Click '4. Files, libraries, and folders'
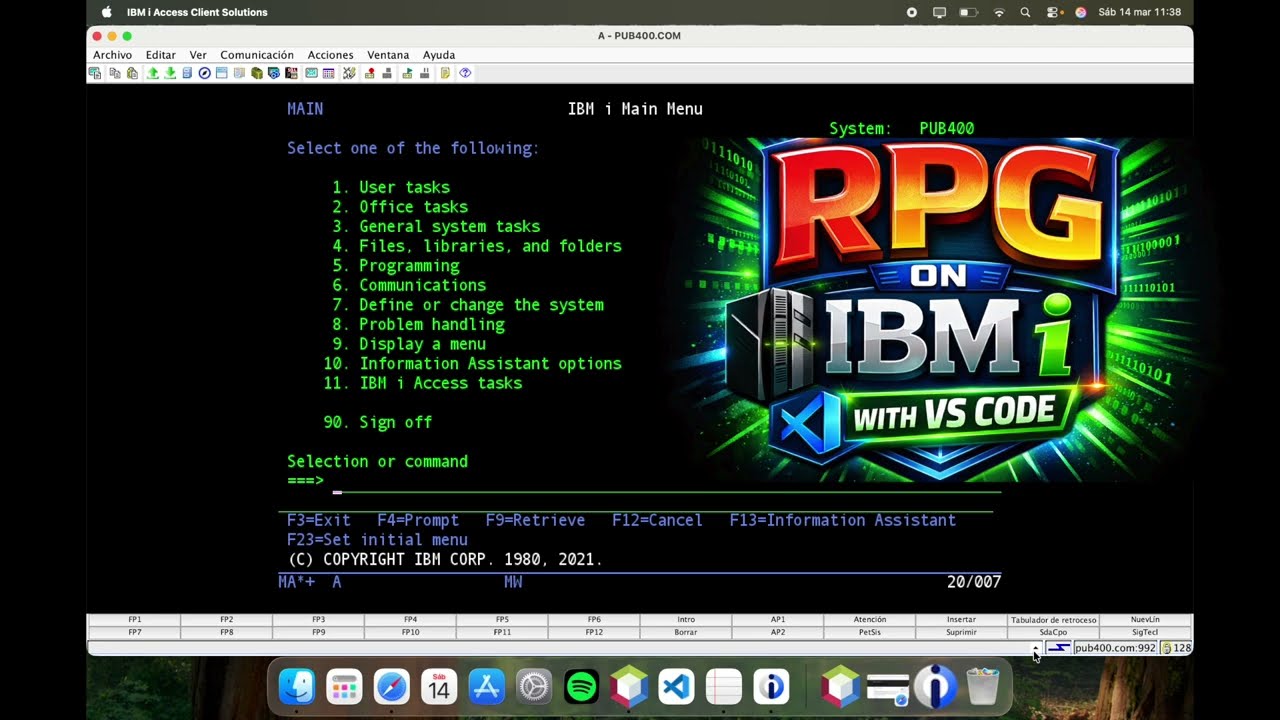Viewport: 1280px width, 720px height. pos(477,246)
